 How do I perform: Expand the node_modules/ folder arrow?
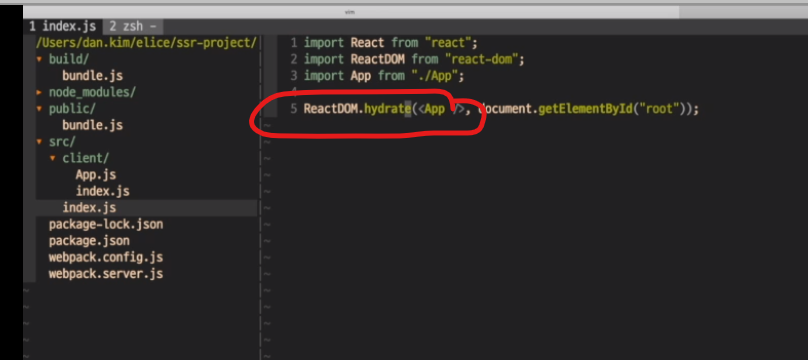coord(40,93)
